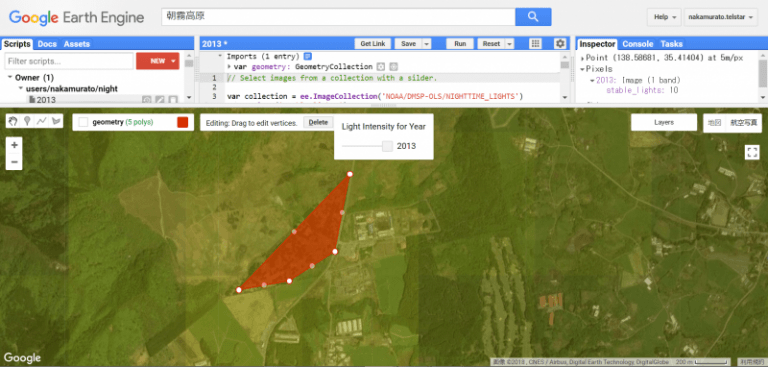Select the pan hand tool on map
The image size is (768, 367).
pyautogui.click(x=13, y=121)
